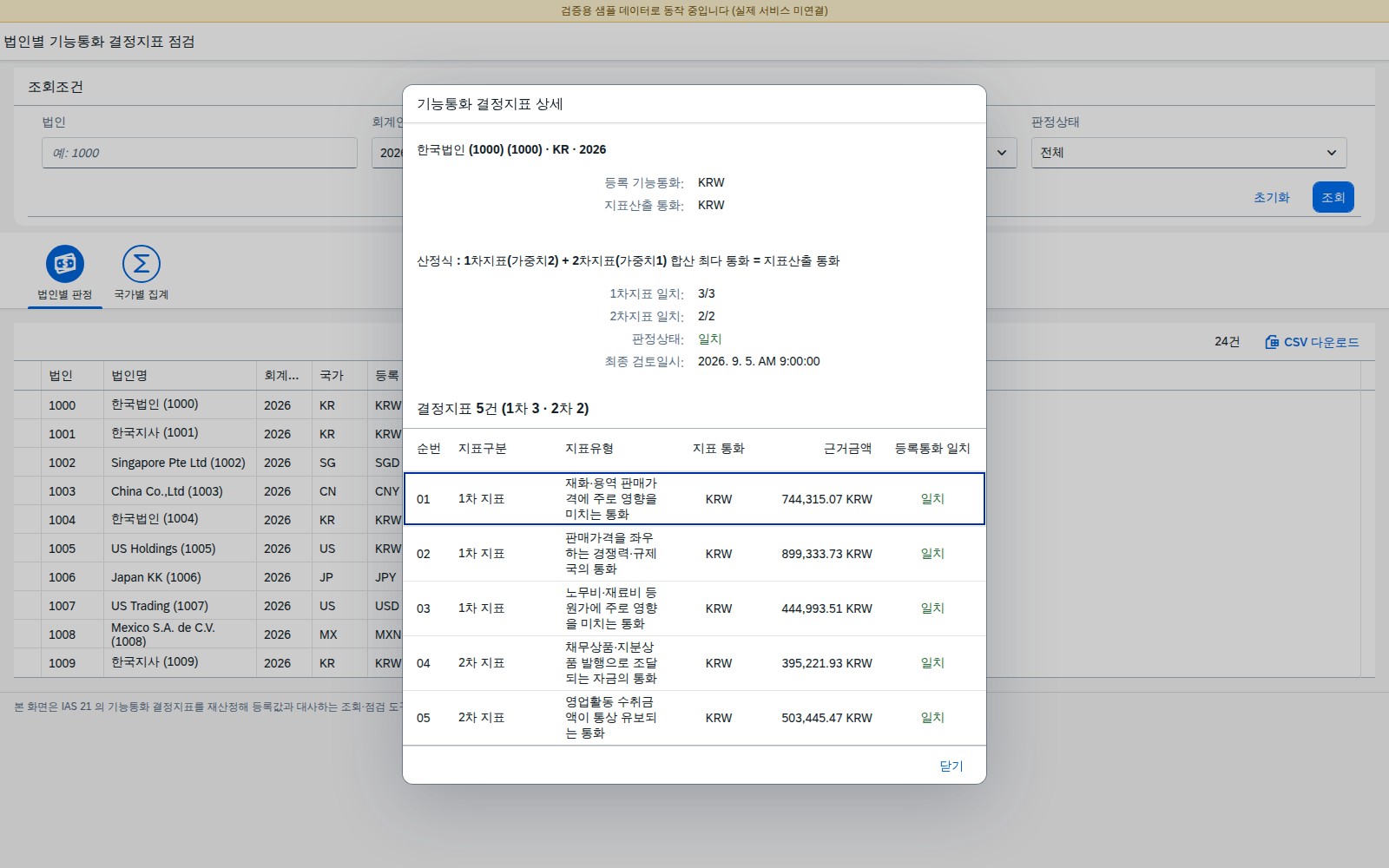Viewport: 1389px width, 868px height.
Task: Select indicator row 04 채무상품·지분상품
Action: pos(694,663)
